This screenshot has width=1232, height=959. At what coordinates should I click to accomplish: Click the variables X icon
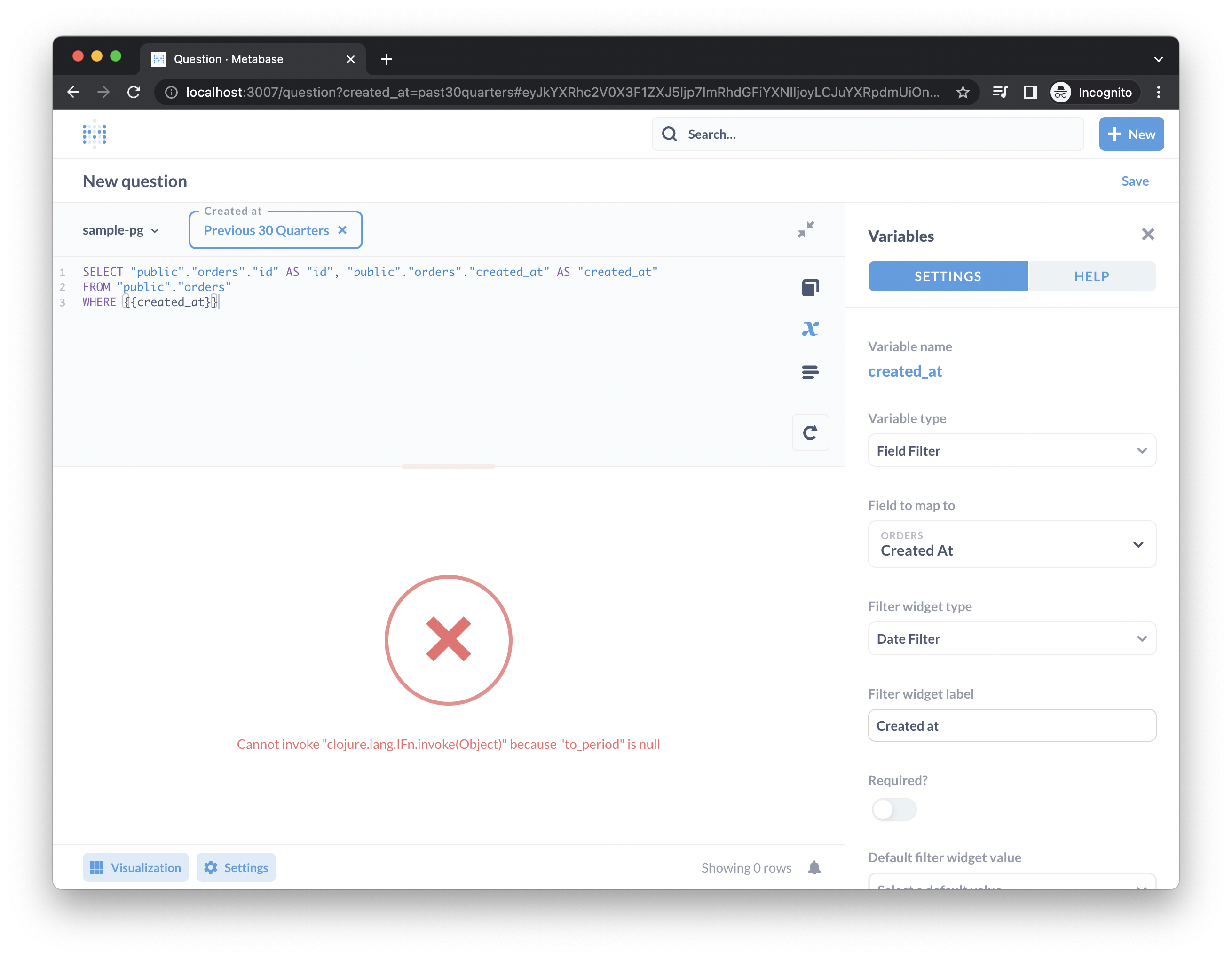[x=810, y=329]
